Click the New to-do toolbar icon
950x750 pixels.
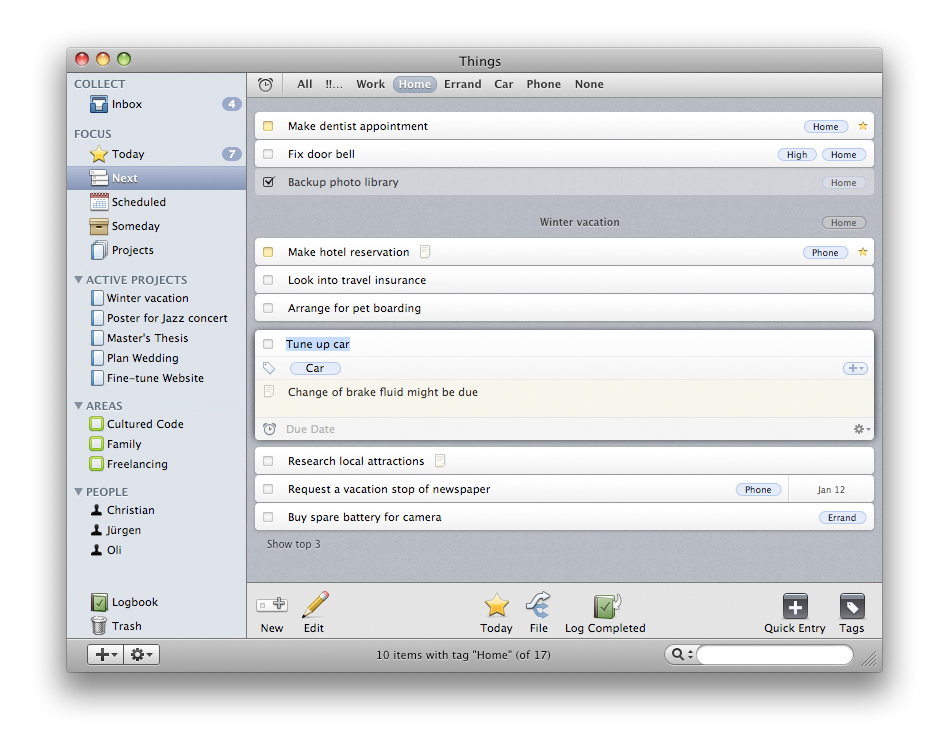tap(271, 604)
